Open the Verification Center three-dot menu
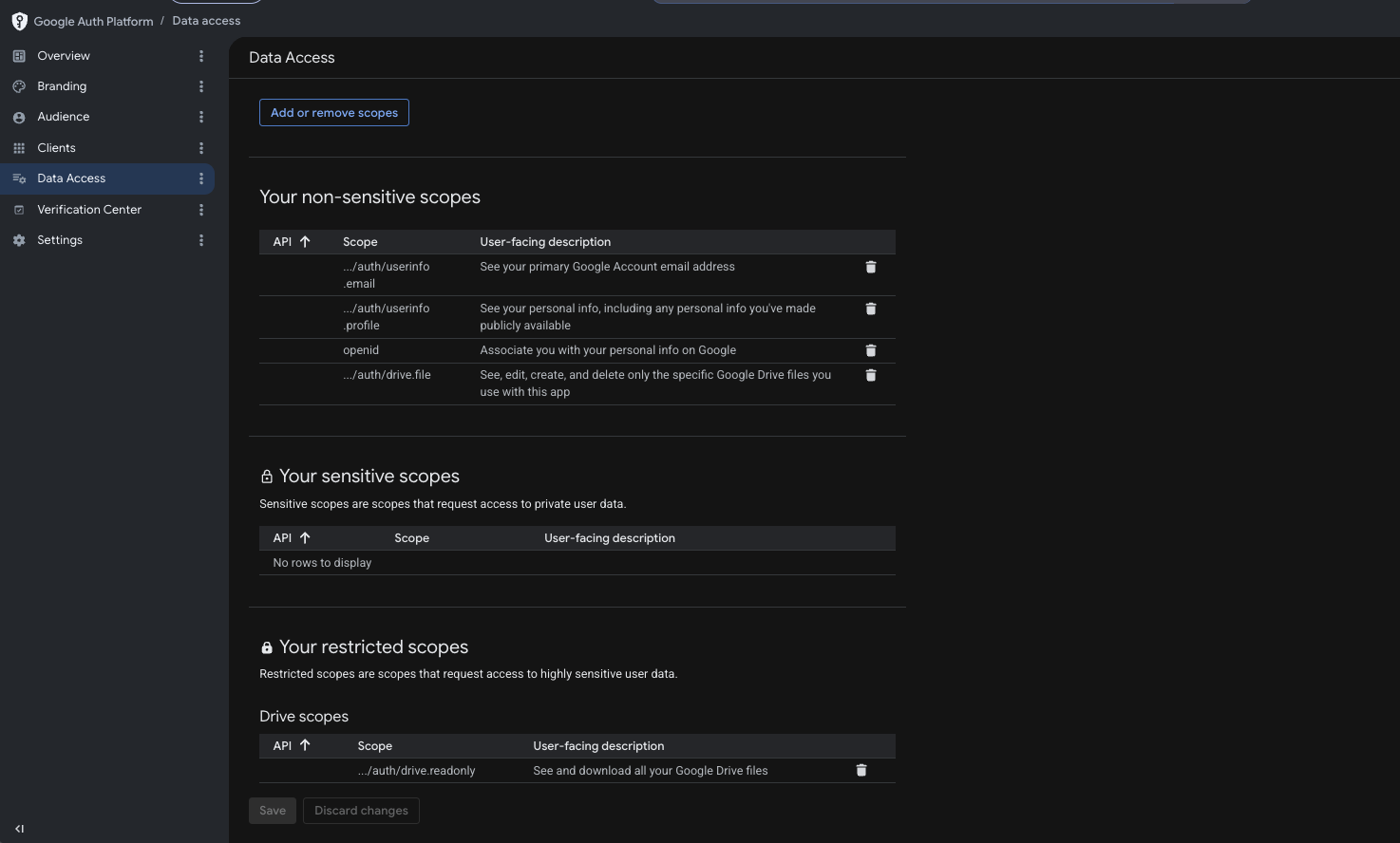1400x843 pixels. pyautogui.click(x=201, y=210)
